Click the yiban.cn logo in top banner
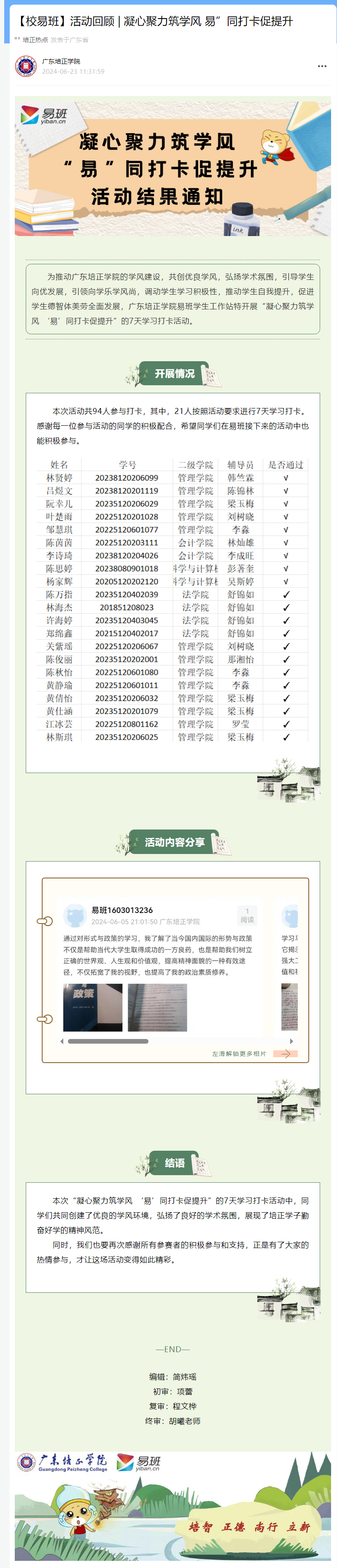 pyautogui.click(x=44, y=115)
